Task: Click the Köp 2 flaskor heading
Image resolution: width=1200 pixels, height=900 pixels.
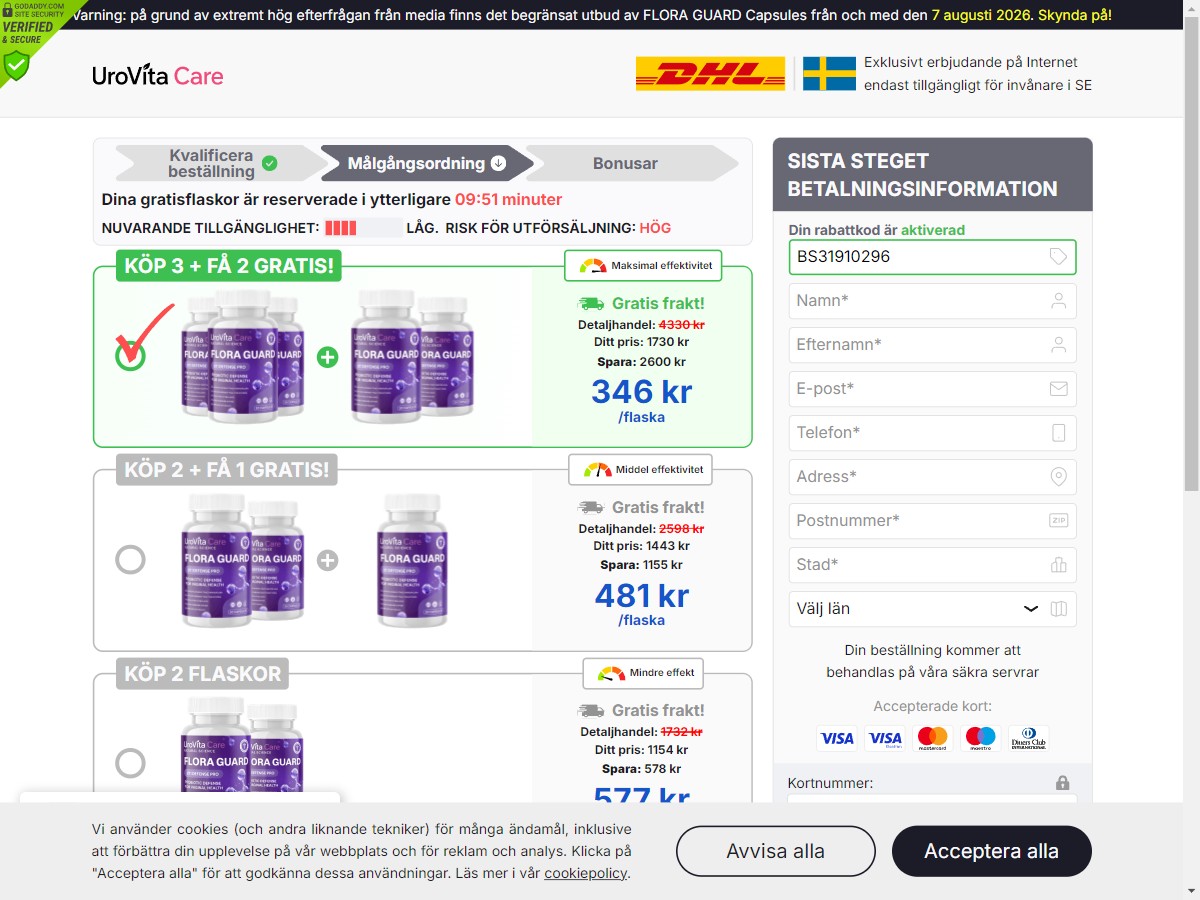Action: (x=203, y=673)
